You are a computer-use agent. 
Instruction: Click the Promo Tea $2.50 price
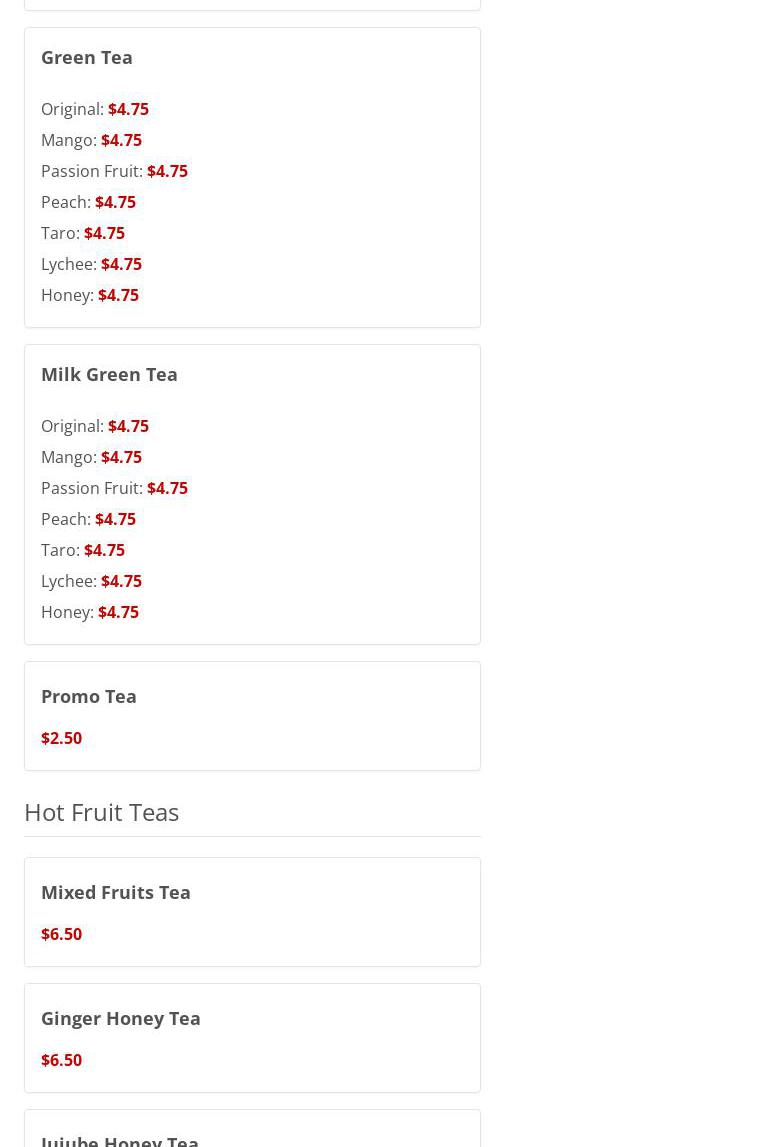[61, 738]
